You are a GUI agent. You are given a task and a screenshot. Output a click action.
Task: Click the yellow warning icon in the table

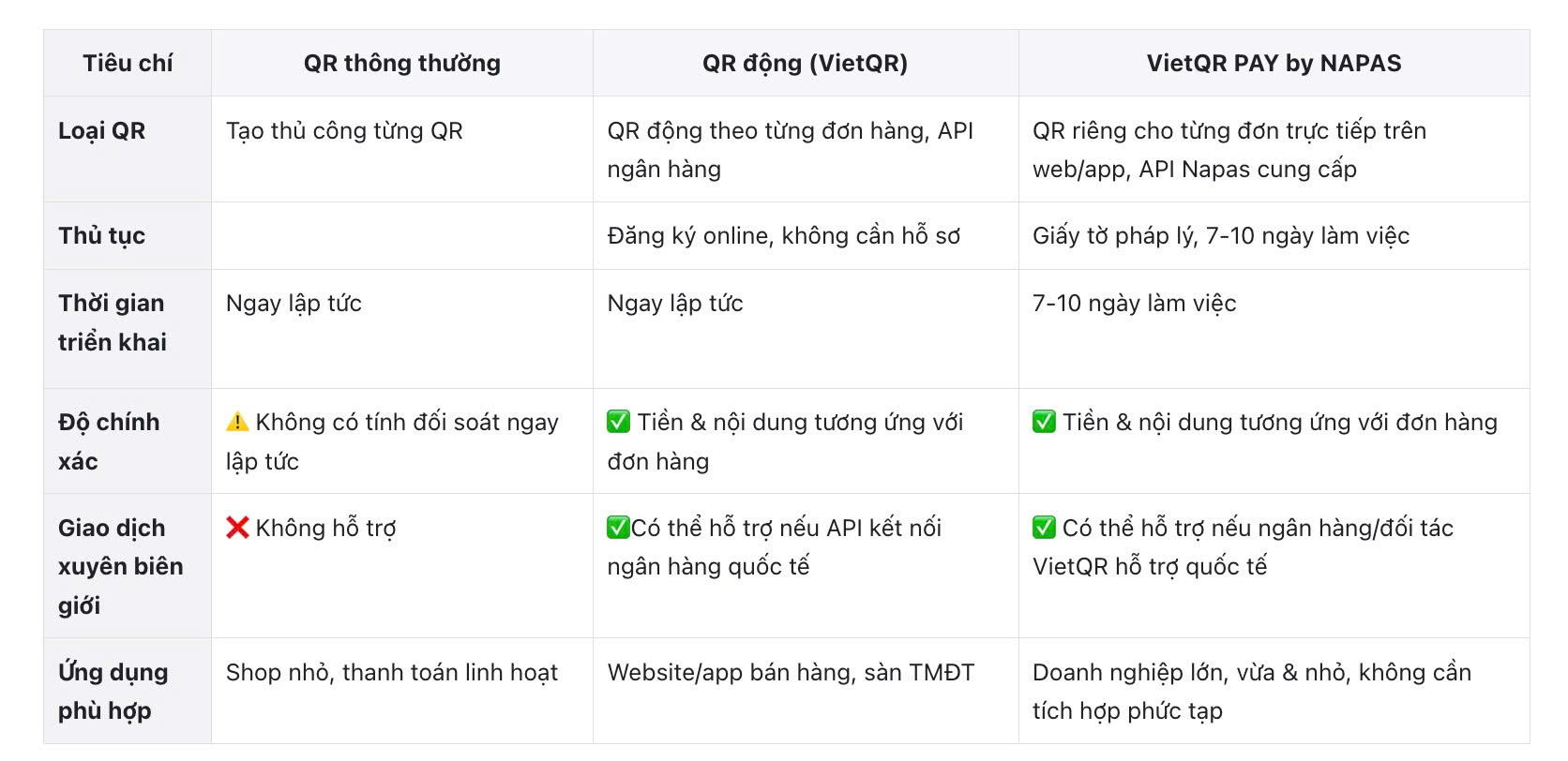click(237, 423)
